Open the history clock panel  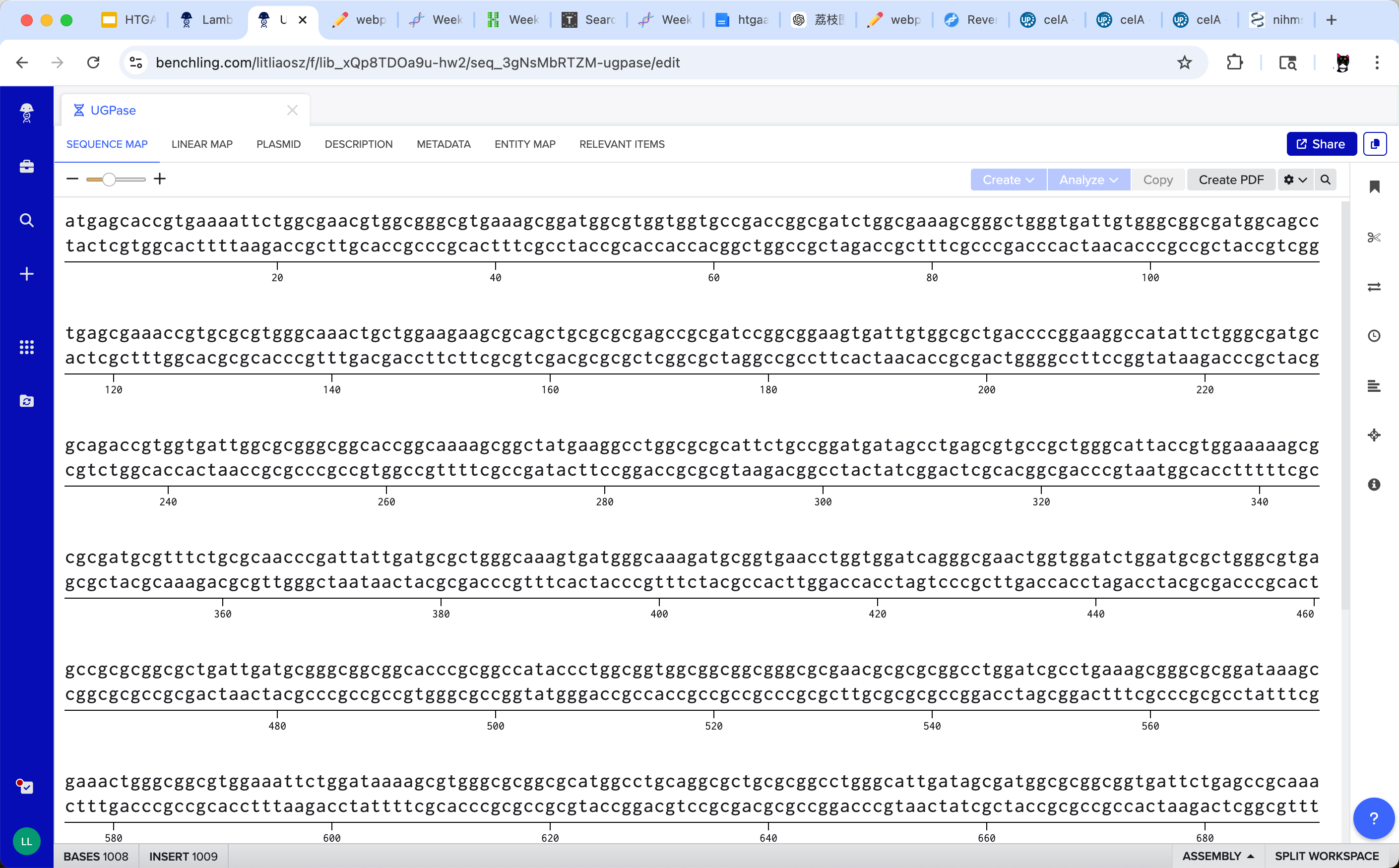tap(1374, 336)
